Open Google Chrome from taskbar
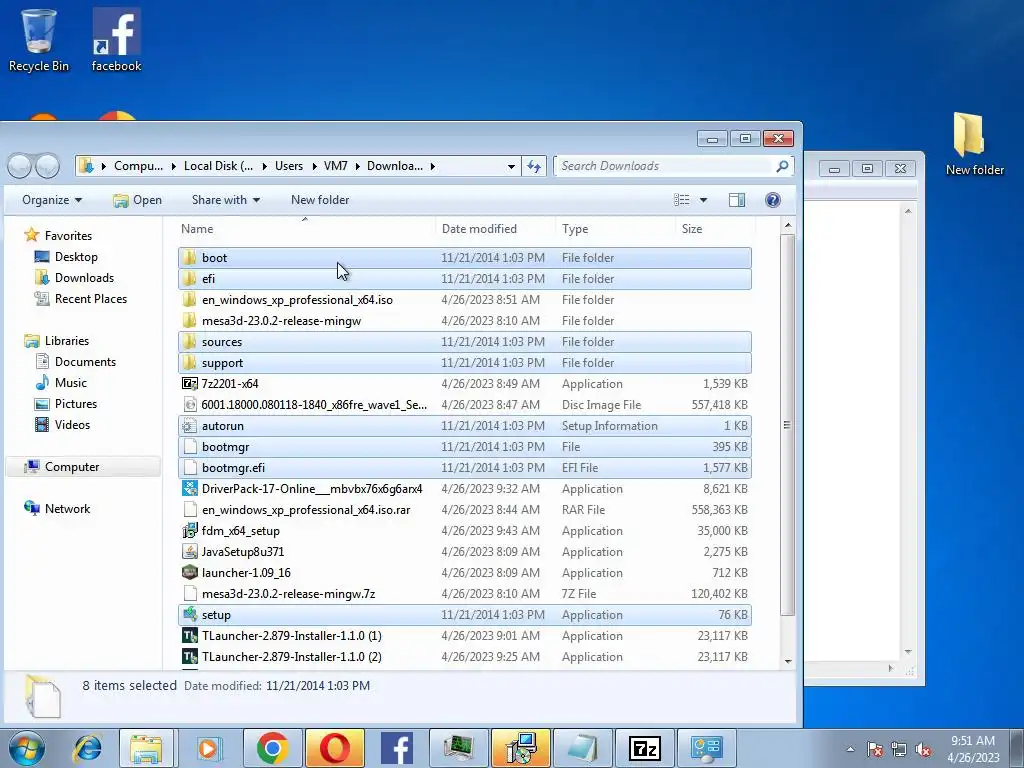Image resolution: width=1024 pixels, height=768 pixels. pyautogui.click(x=272, y=748)
